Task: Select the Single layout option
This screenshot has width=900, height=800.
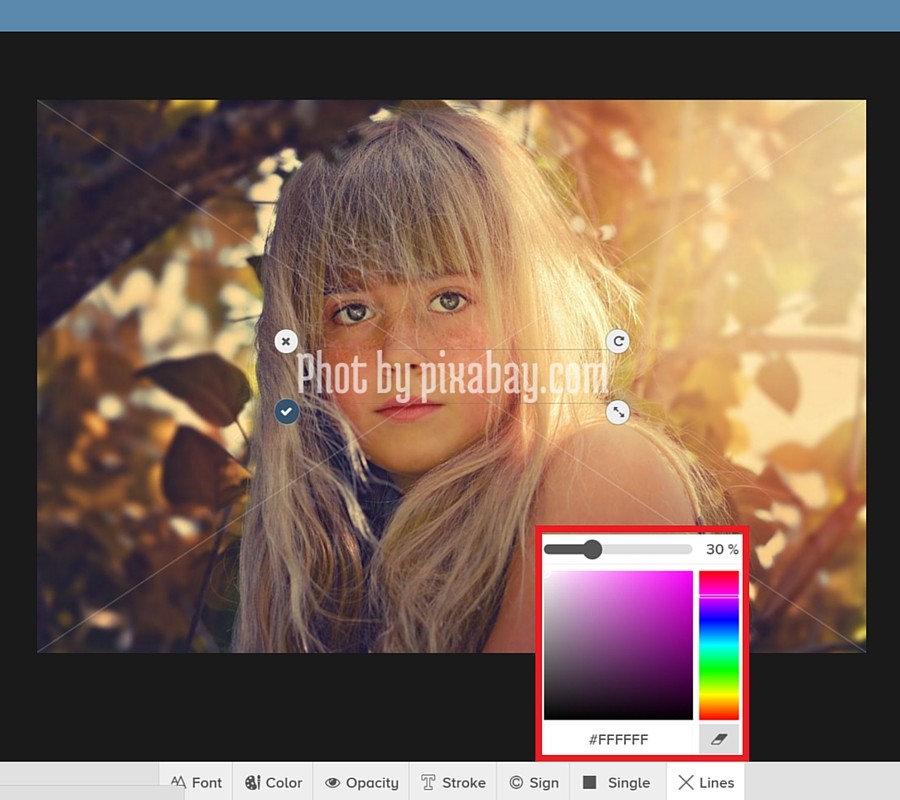Action: coord(617,782)
